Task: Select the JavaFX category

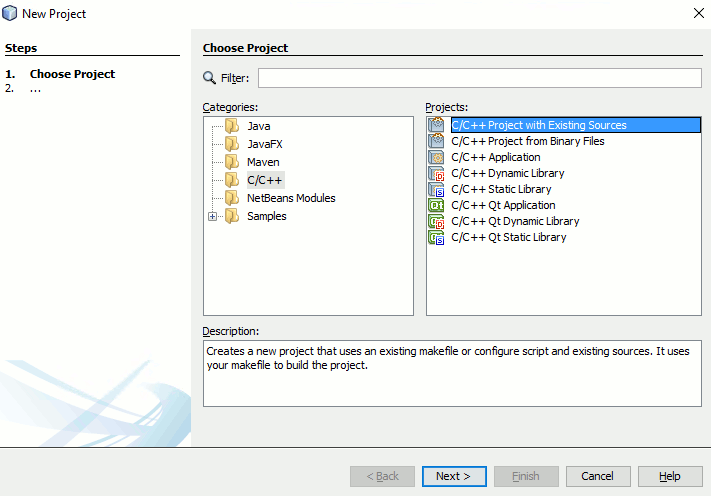Action: 265,144
